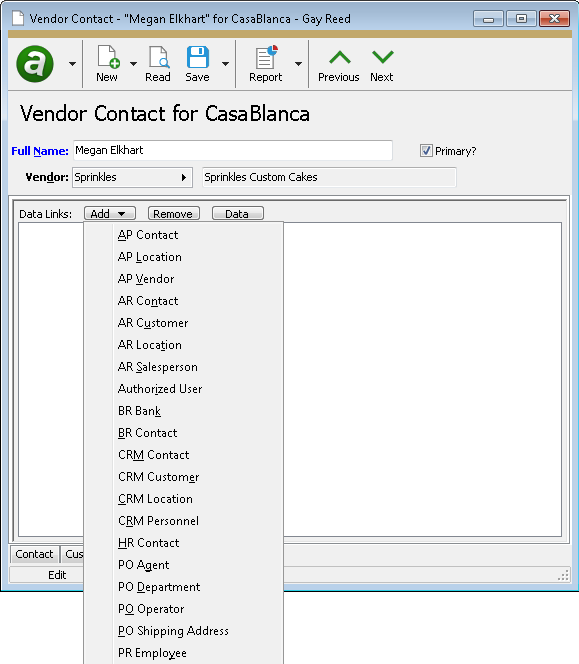Click the Full Name input field

(x=233, y=150)
